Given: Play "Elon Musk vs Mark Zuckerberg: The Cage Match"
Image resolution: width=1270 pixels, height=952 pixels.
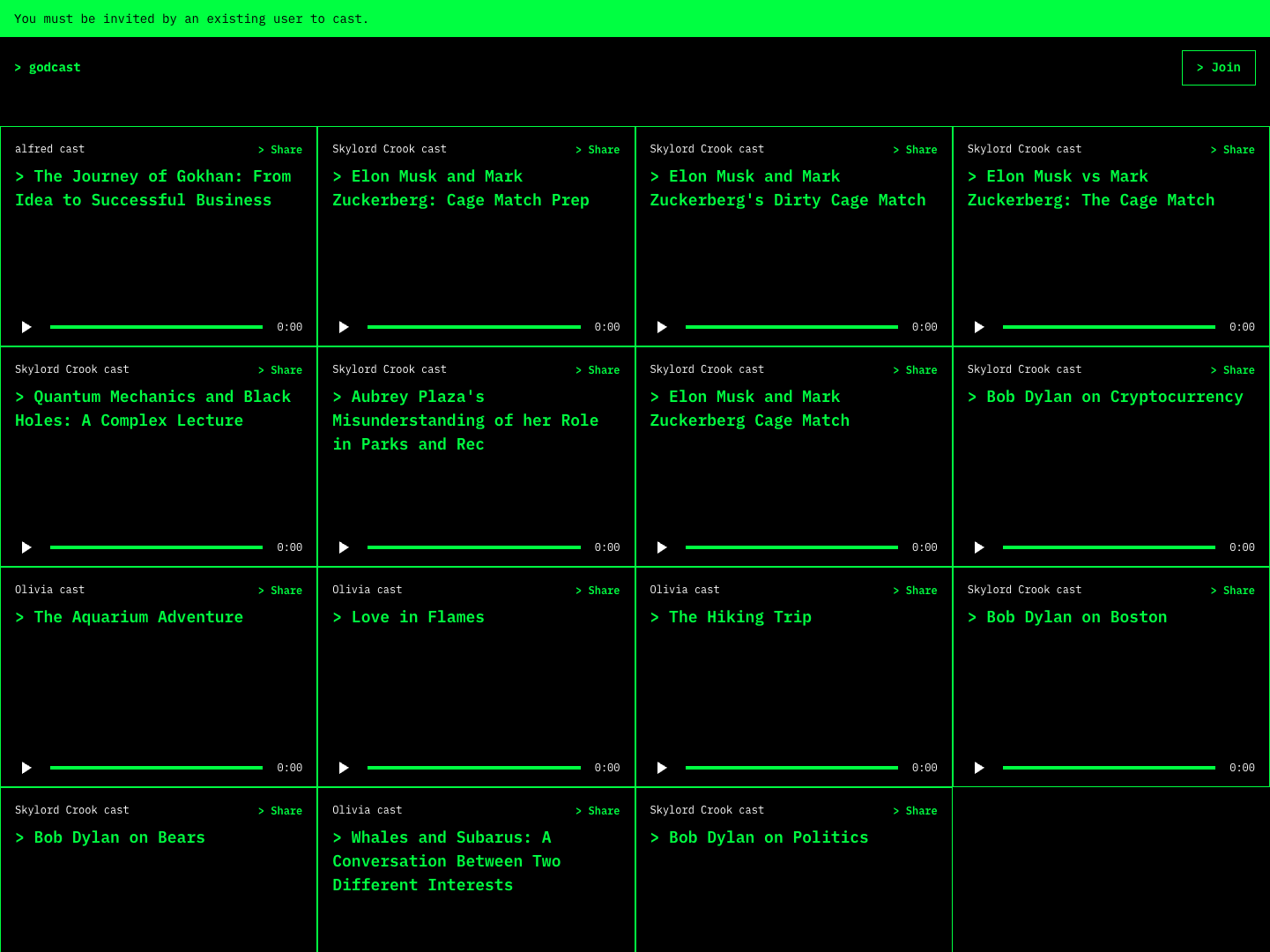Looking at the screenshot, I should [x=979, y=326].
